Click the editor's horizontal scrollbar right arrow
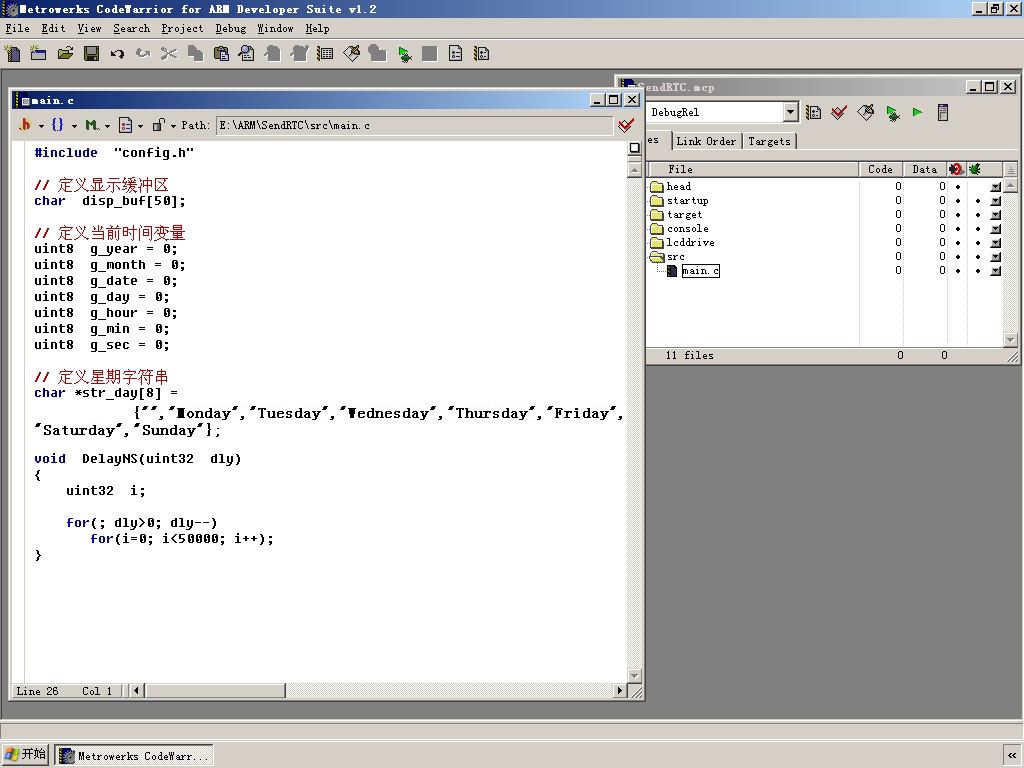 620,690
